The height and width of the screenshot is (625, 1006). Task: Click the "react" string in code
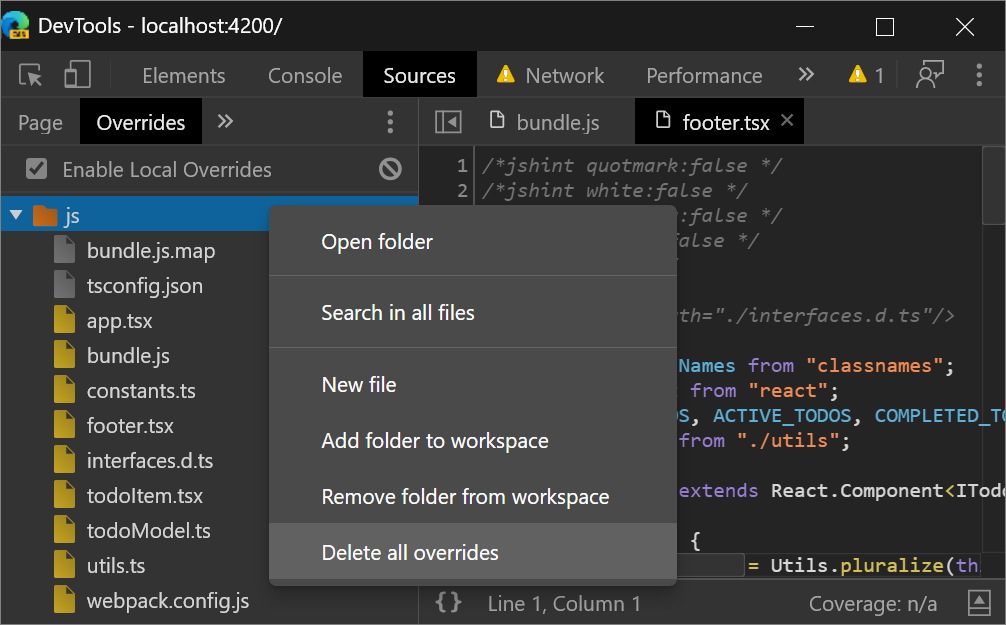point(788,391)
